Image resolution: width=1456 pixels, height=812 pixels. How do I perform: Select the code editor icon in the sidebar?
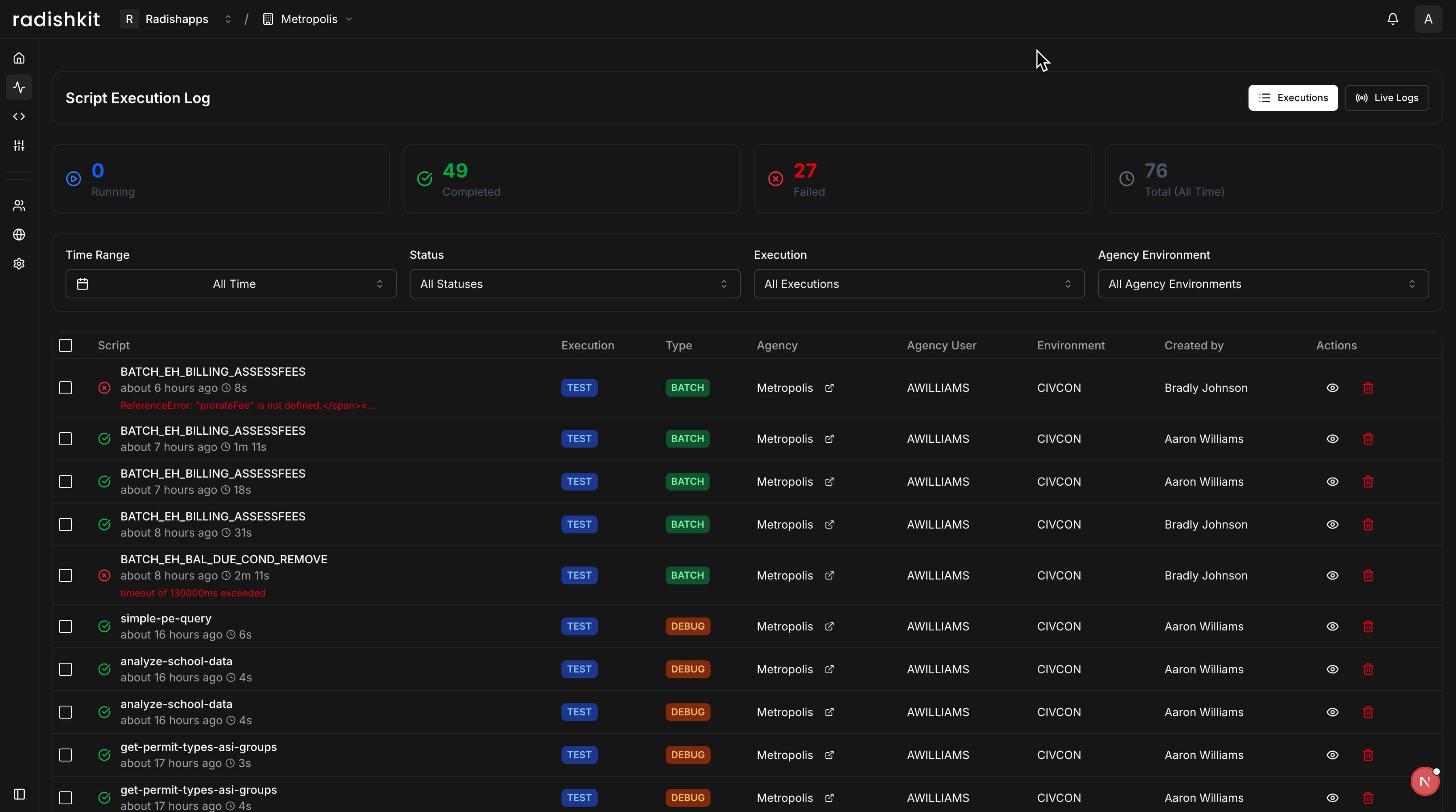(x=19, y=116)
